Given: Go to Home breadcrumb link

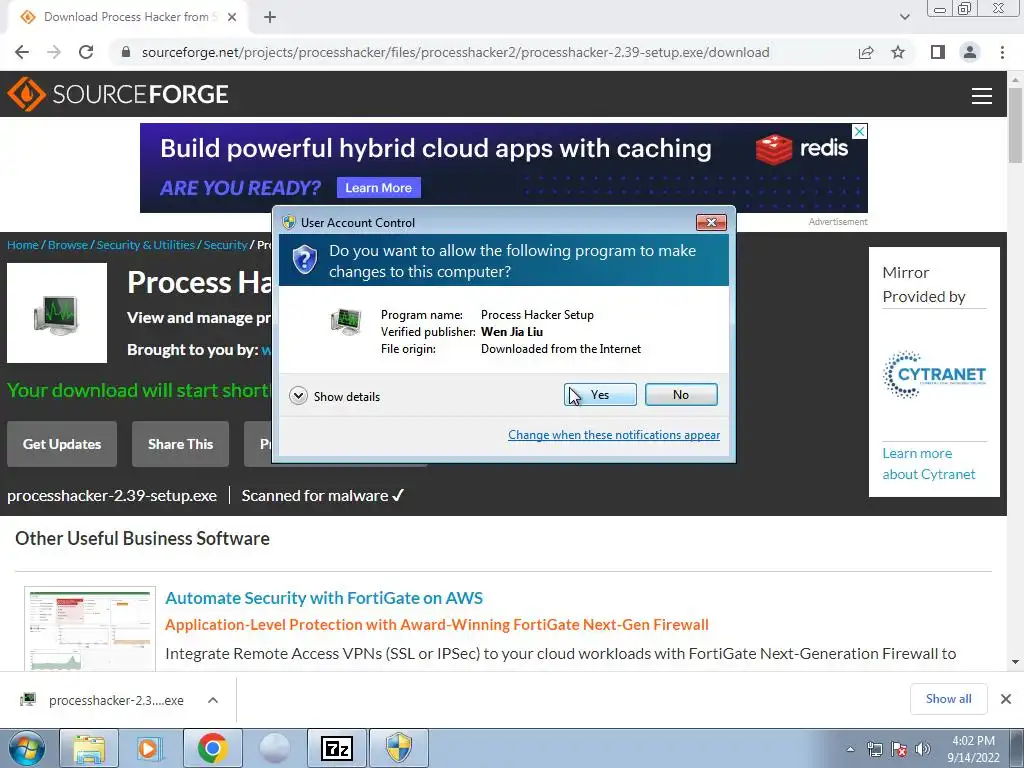Looking at the screenshot, I should tap(23, 245).
